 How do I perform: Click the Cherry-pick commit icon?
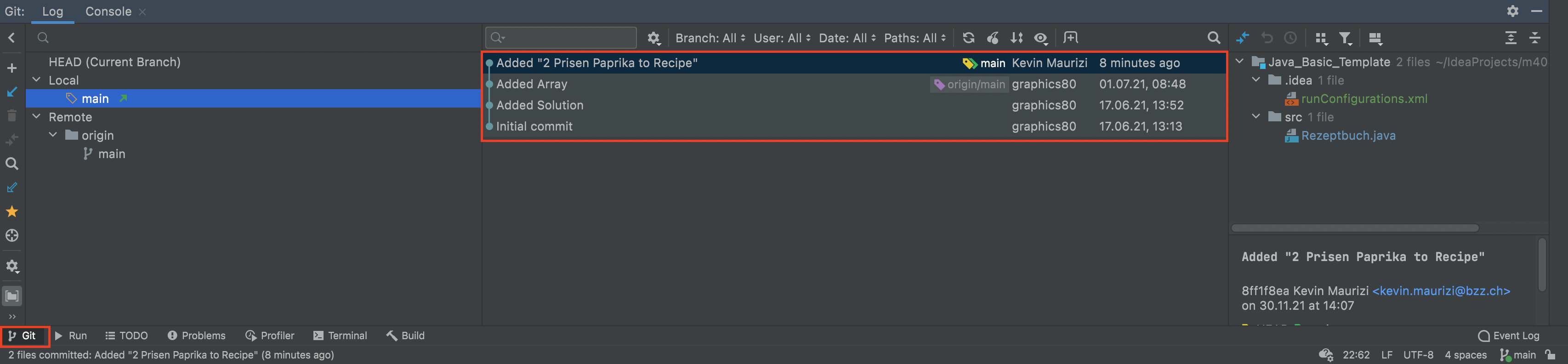pyautogui.click(x=993, y=38)
